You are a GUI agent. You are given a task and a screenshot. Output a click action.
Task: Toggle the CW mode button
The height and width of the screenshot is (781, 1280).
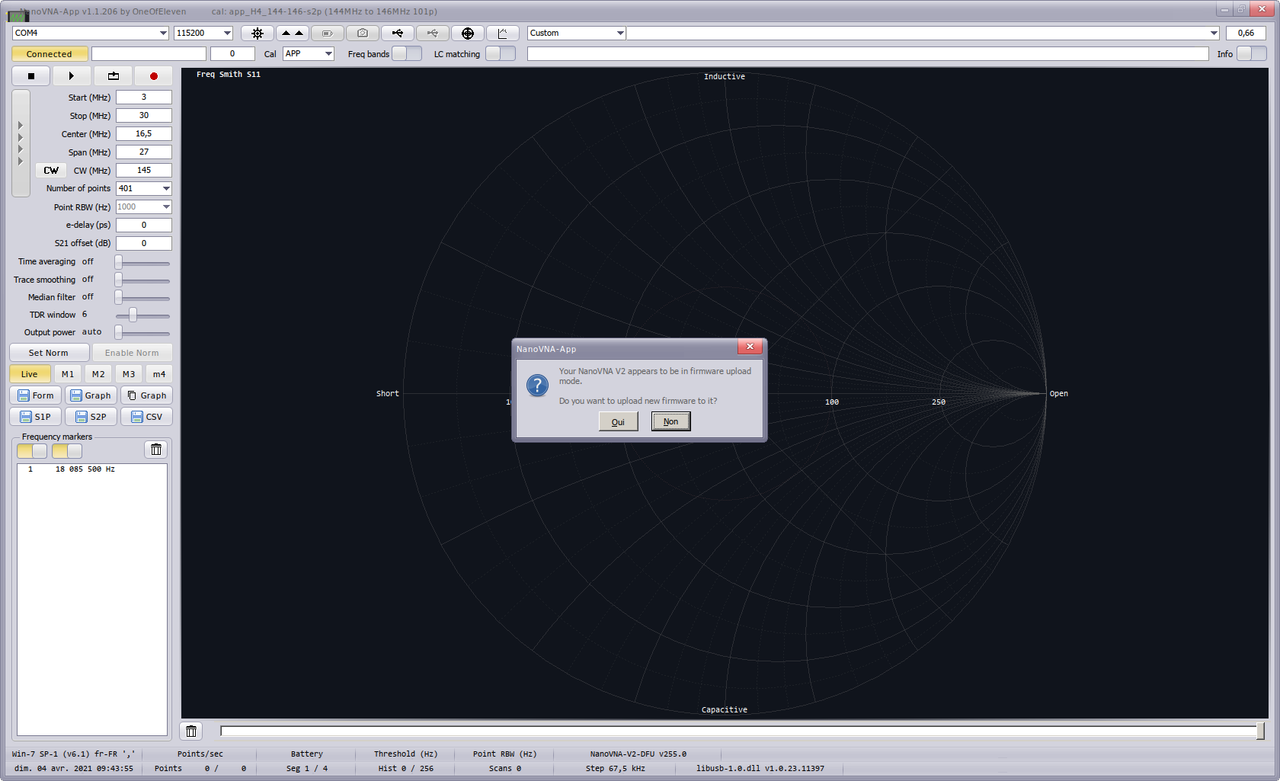[51, 170]
